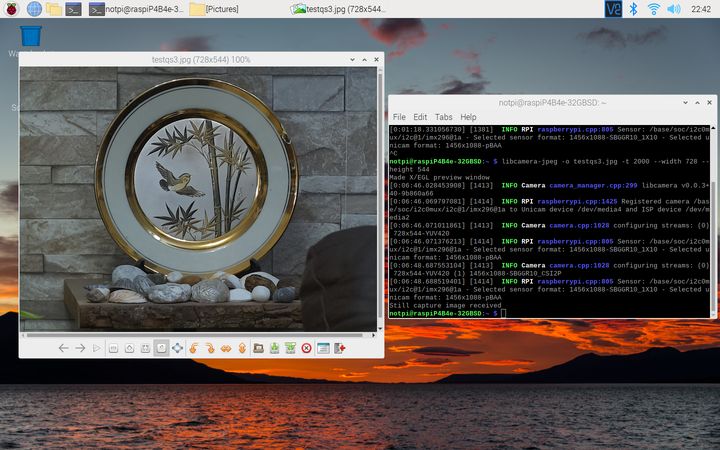The width and height of the screenshot is (720, 450).
Task: Save image as a new file
Action: coord(290,349)
